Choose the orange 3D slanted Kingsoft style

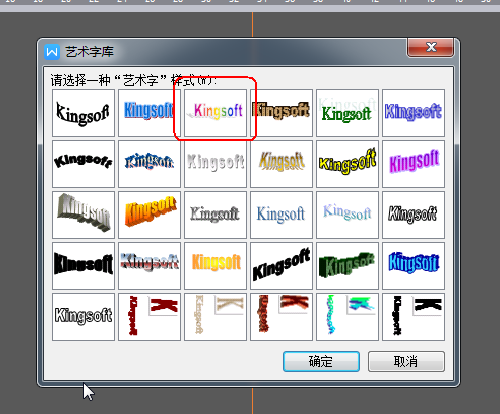(149, 215)
